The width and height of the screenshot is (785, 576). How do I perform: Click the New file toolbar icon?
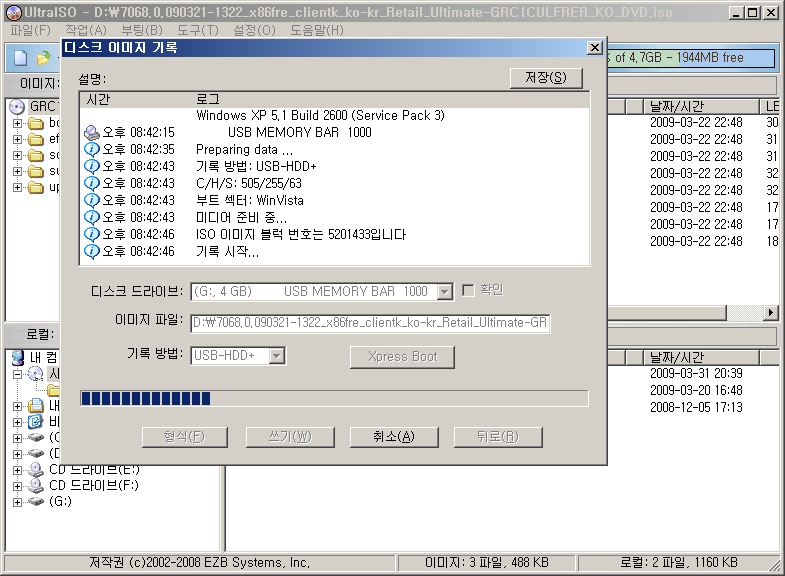click(x=21, y=58)
